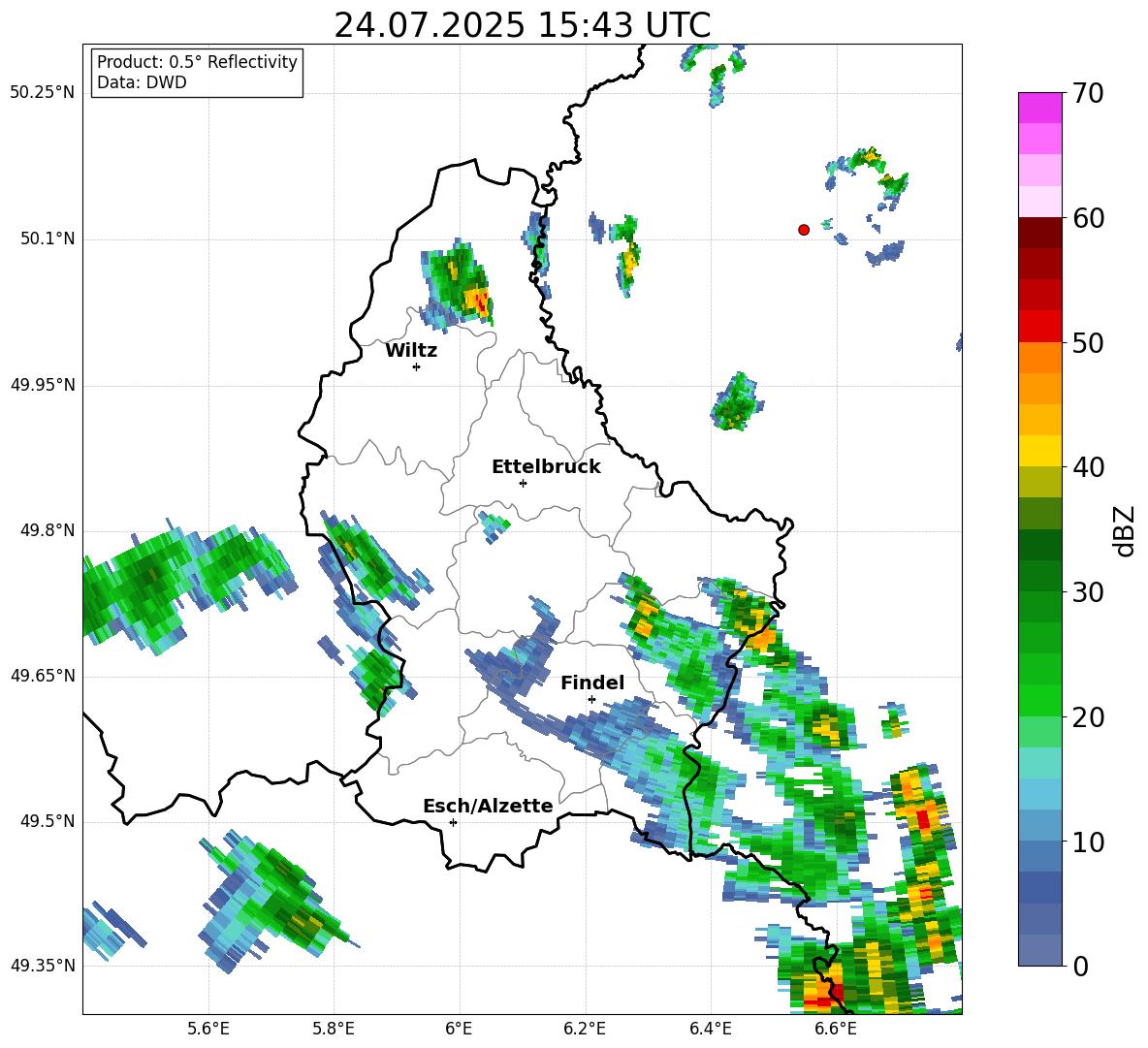Click the yellow colorbar segment above 40
The width and height of the screenshot is (1148, 1048).
click(x=1040, y=451)
